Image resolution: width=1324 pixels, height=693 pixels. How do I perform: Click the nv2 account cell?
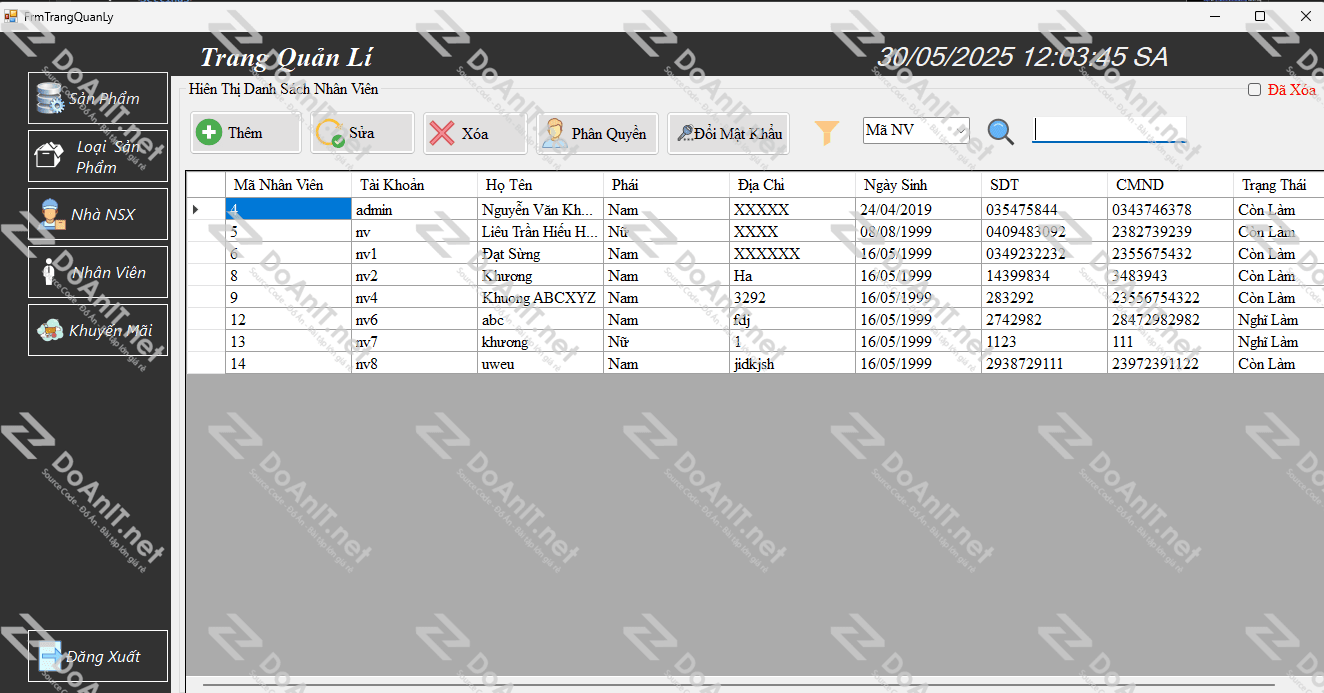coord(414,276)
